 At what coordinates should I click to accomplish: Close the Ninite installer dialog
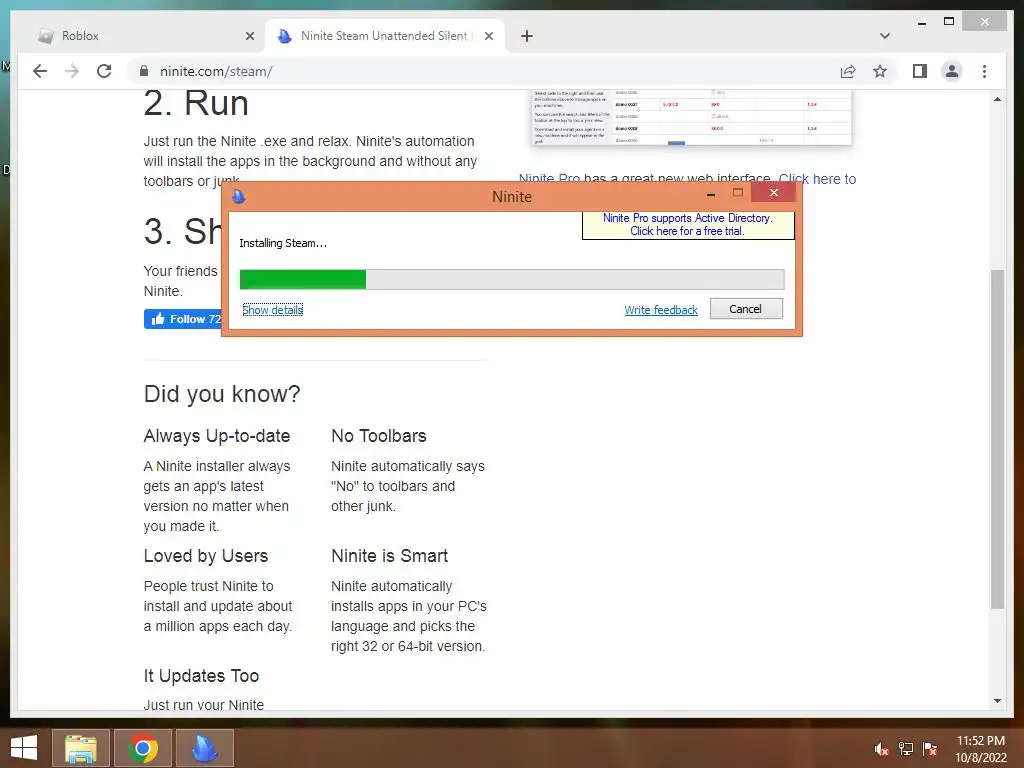point(773,193)
